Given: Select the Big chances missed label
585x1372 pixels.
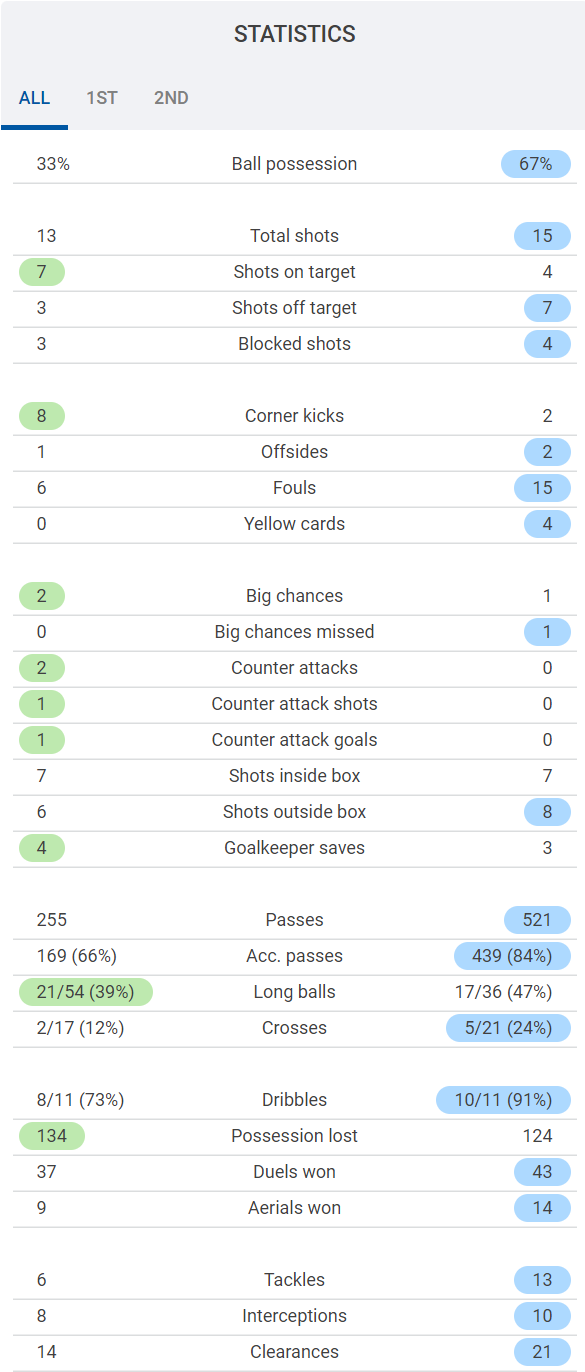Looking at the screenshot, I should (294, 632).
